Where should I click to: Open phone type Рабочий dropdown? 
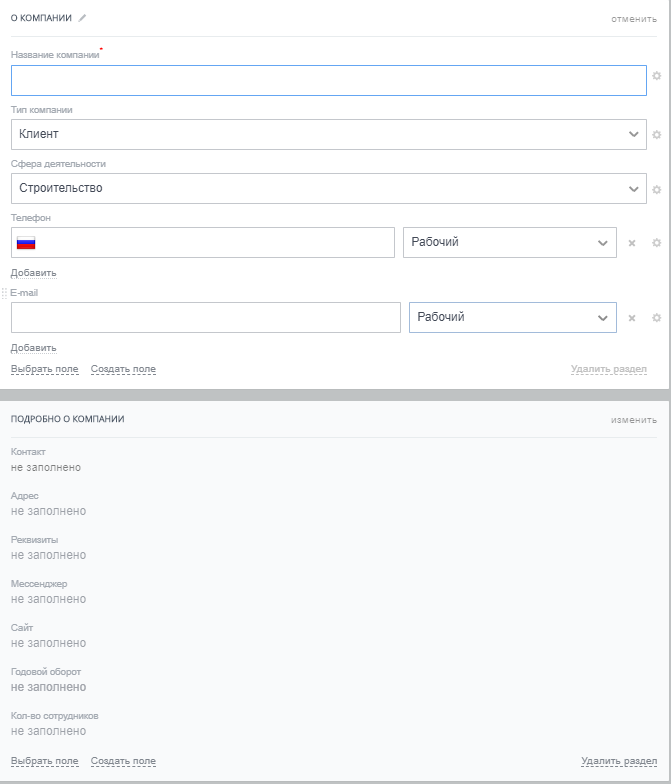[x=509, y=242]
